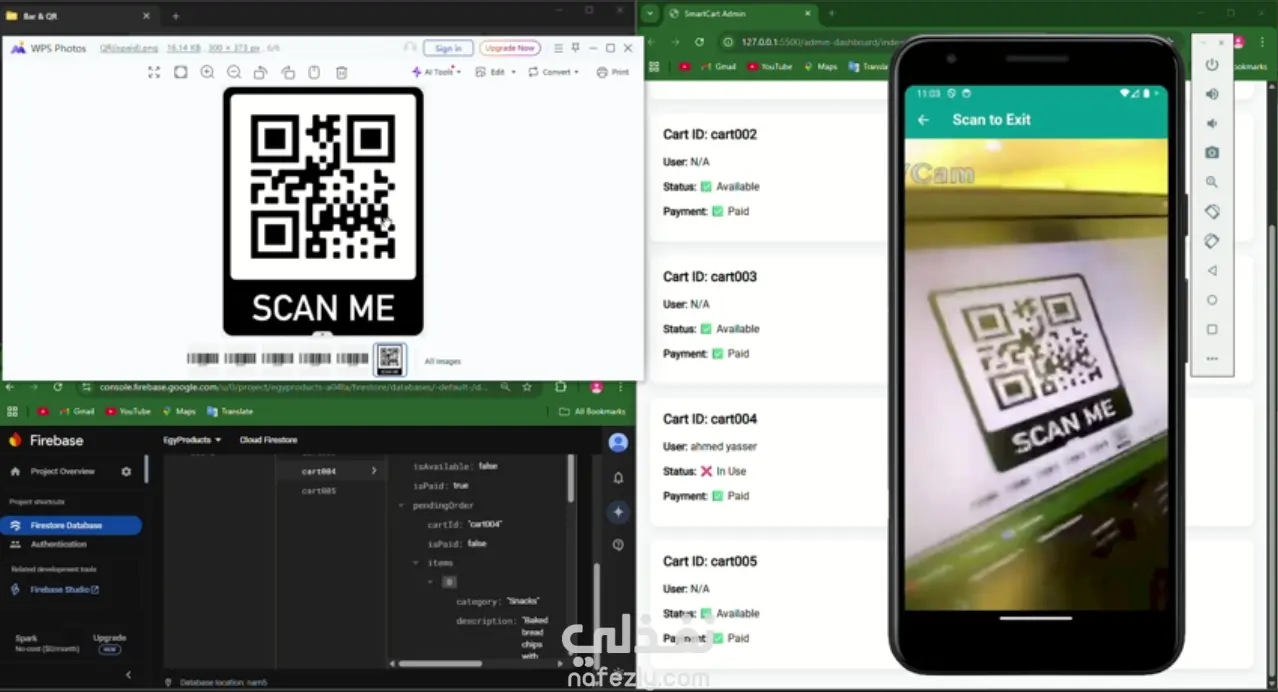Select cart005 document in Firestore

320,491
